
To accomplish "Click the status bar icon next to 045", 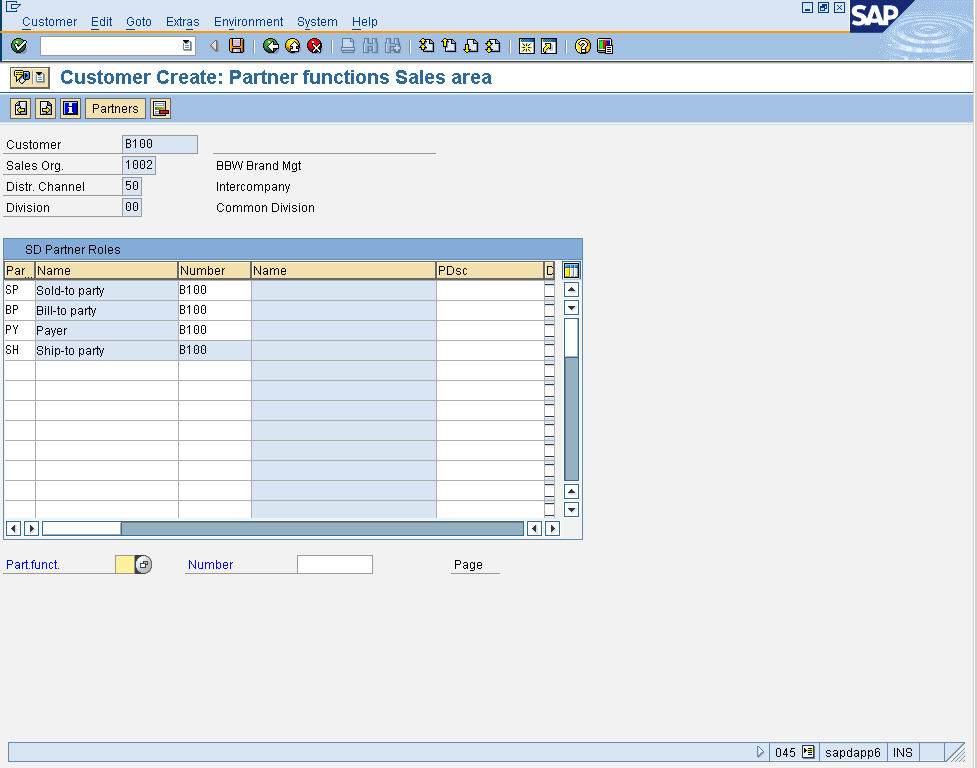I will pyautogui.click(x=808, y=752).
